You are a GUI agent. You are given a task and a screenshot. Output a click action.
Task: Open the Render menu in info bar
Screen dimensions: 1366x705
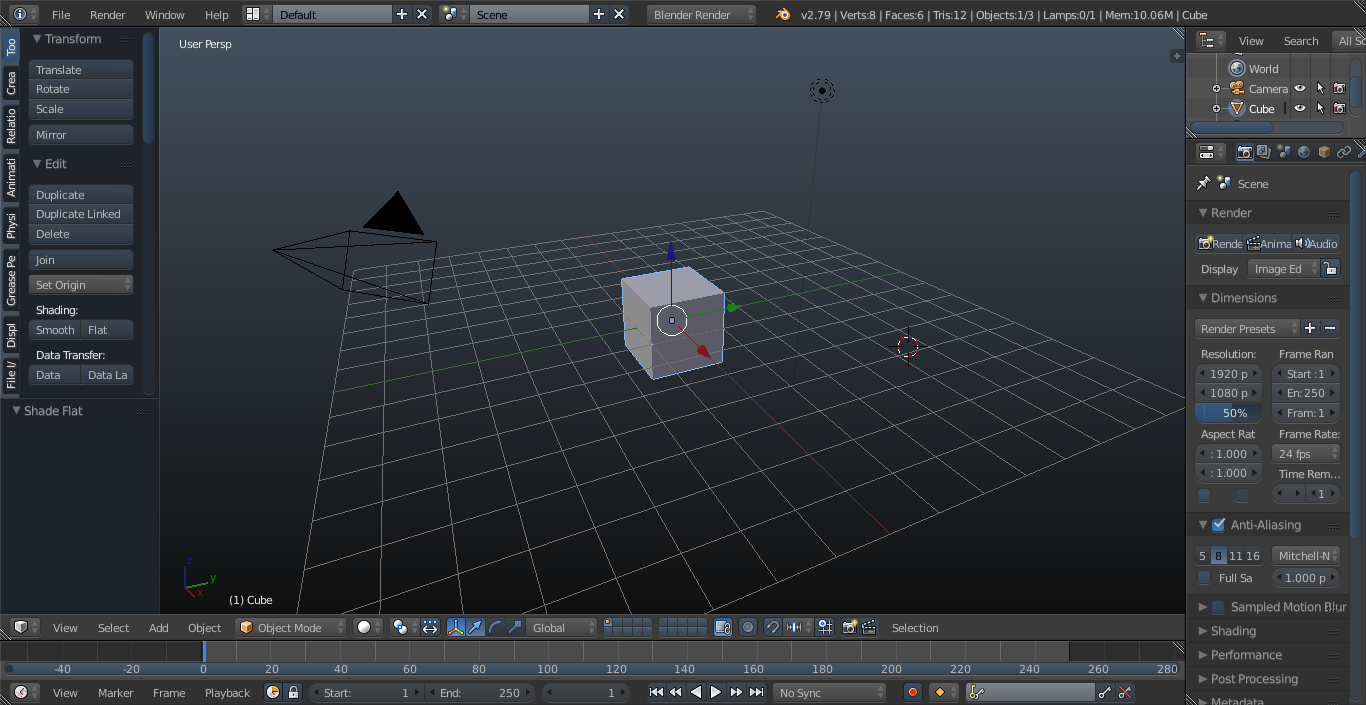point(108,14)
